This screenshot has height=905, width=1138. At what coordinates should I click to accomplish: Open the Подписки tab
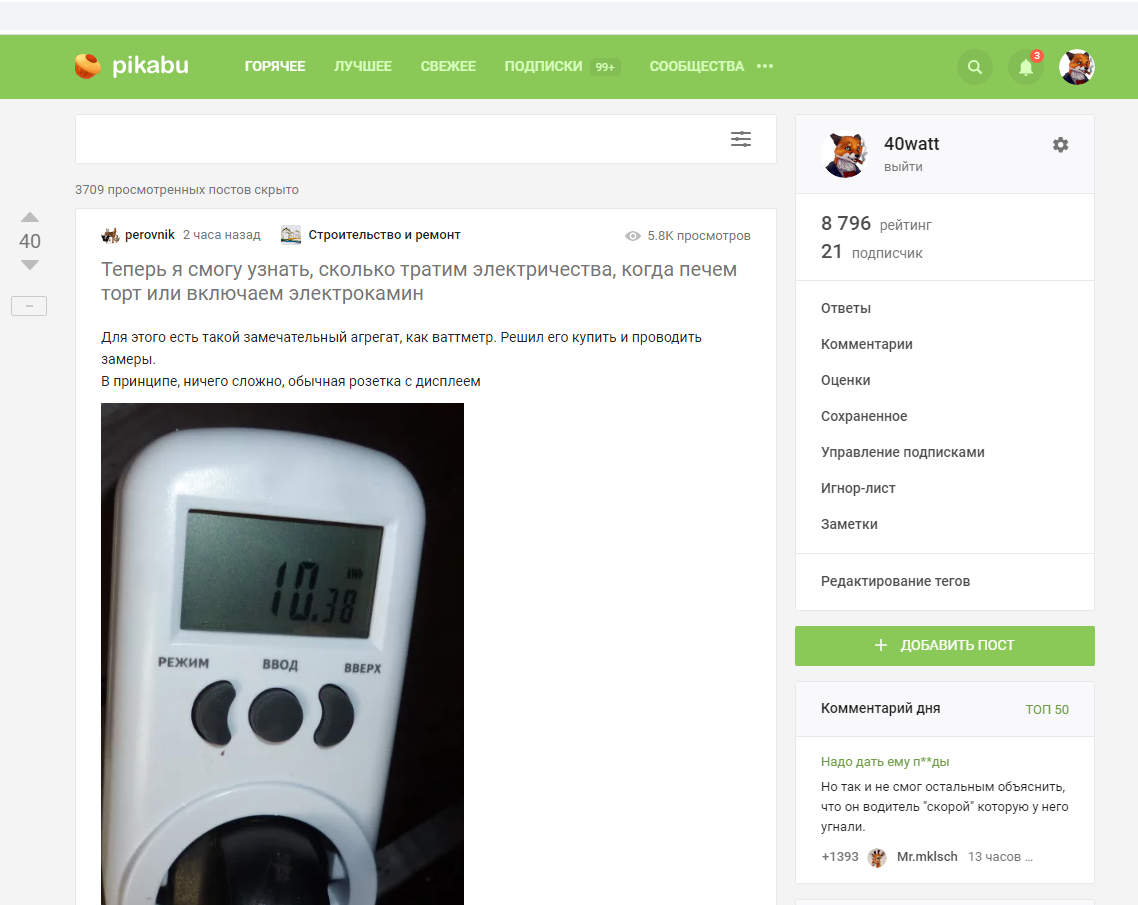543,66
